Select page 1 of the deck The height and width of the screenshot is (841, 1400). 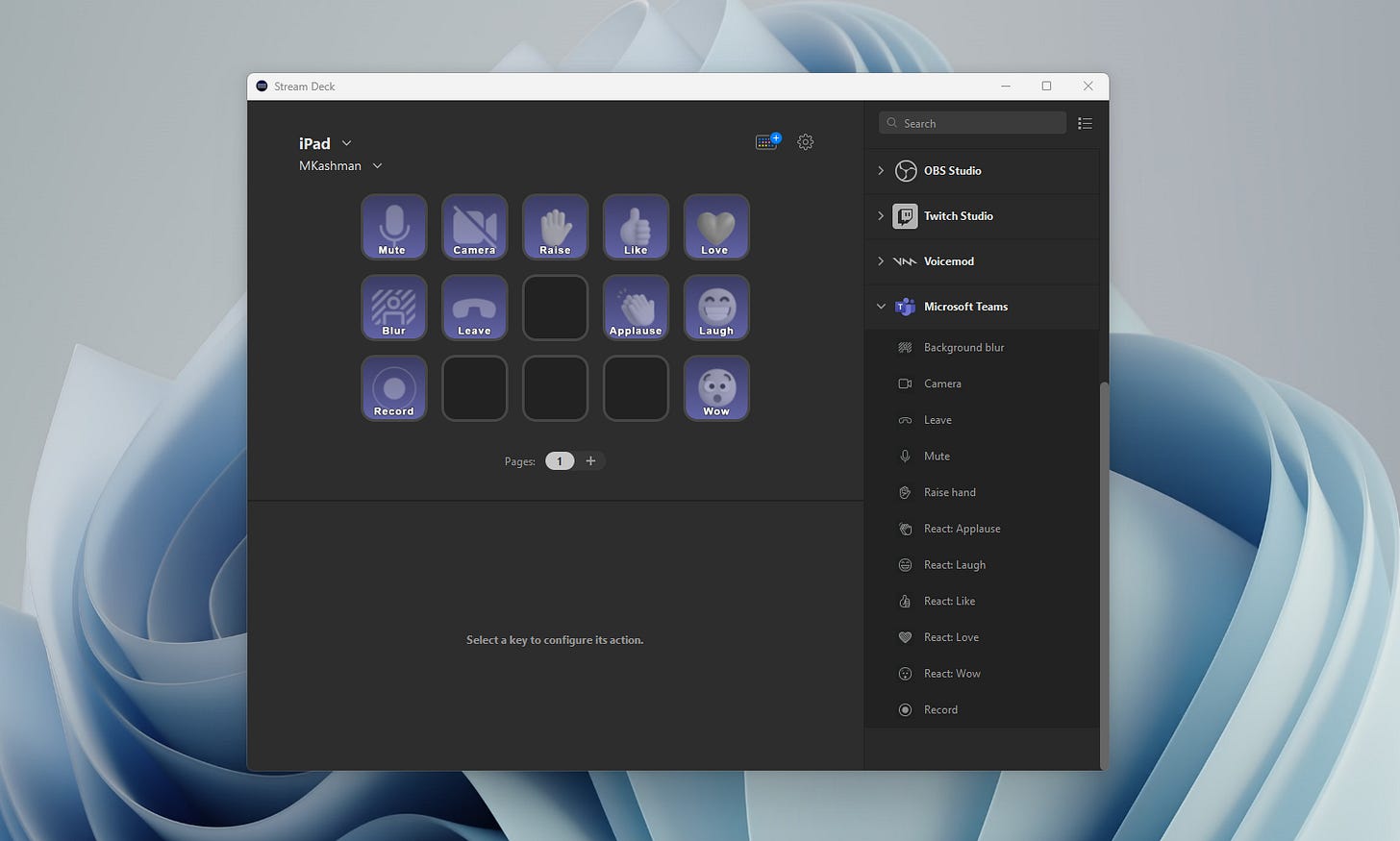[560, 461]
